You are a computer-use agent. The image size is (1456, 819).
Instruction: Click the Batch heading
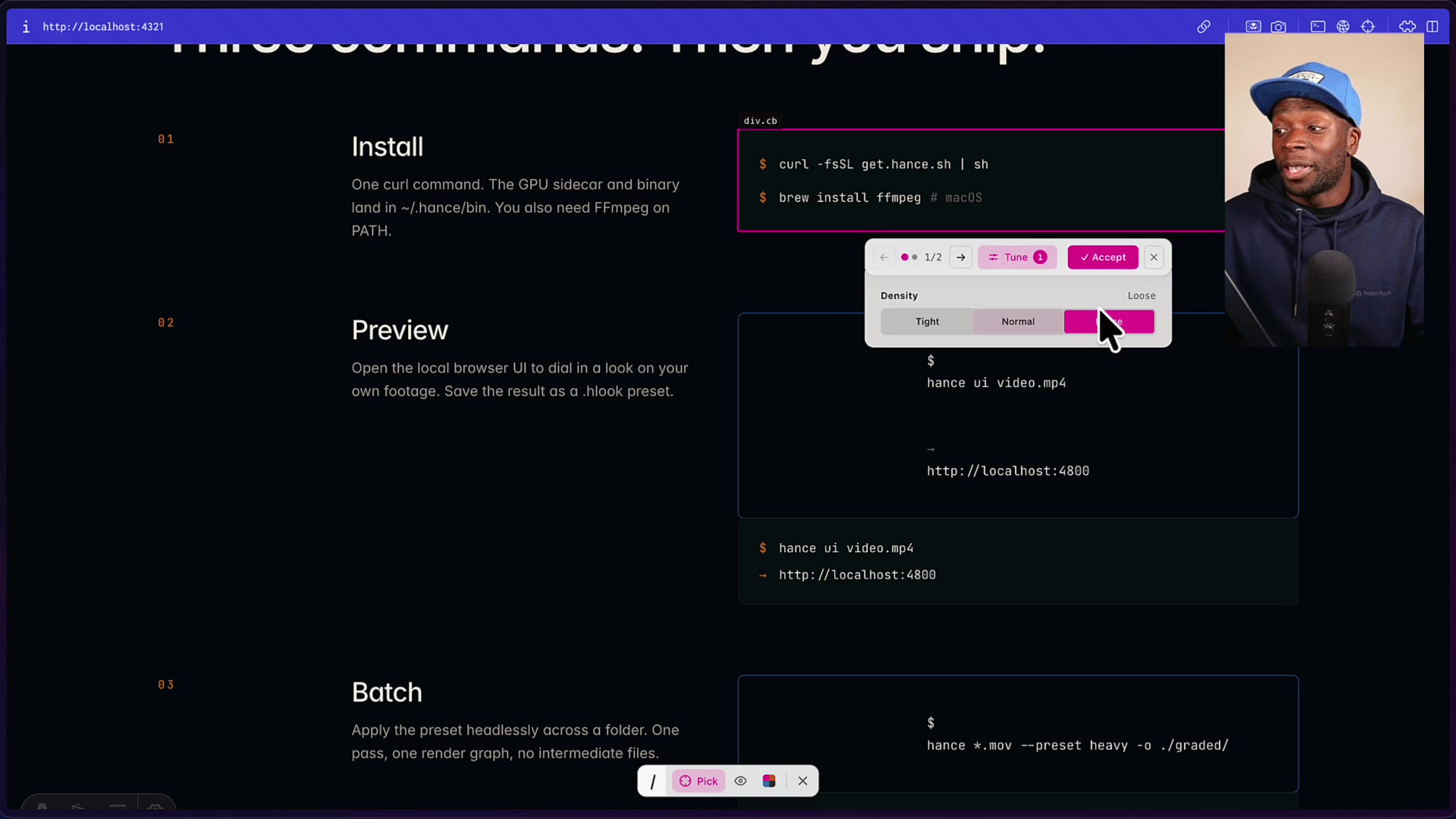(387, 692)
